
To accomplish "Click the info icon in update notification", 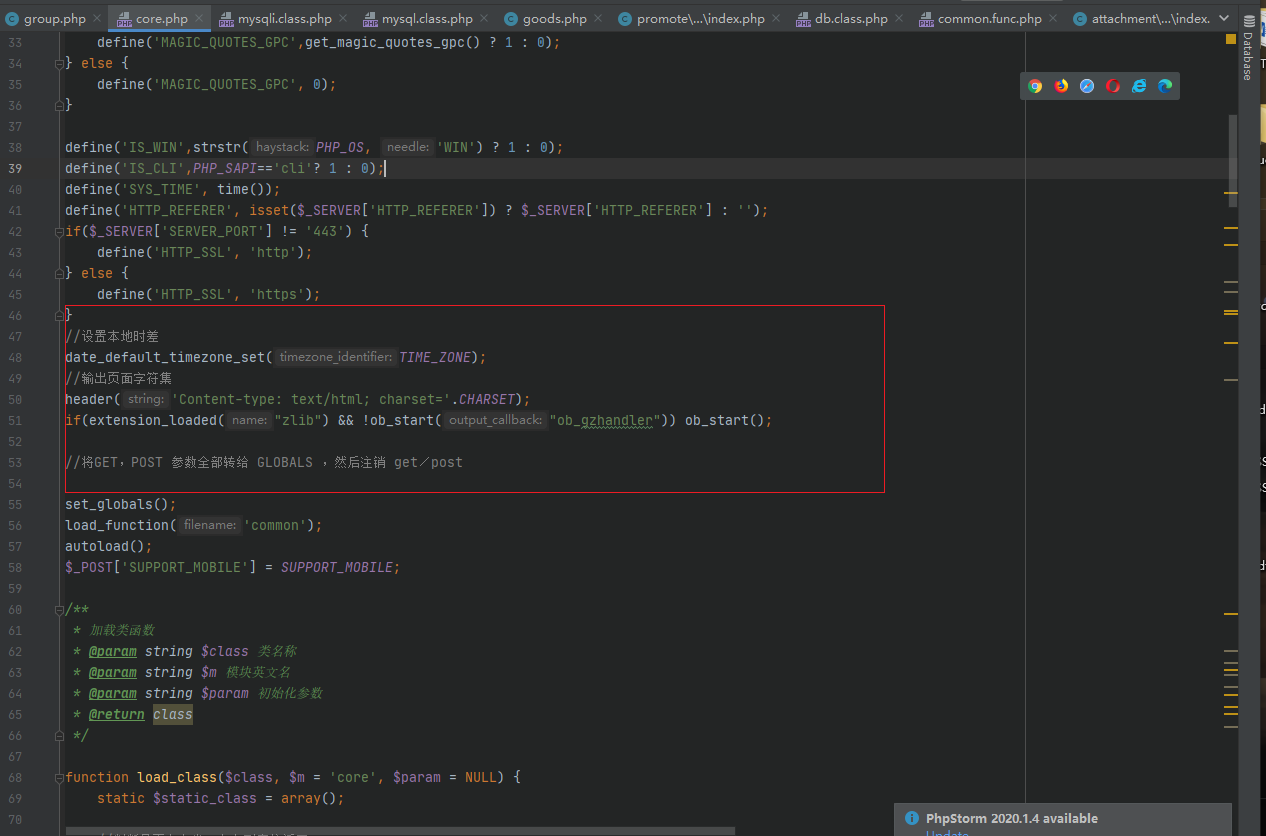I will click(911, 819).
